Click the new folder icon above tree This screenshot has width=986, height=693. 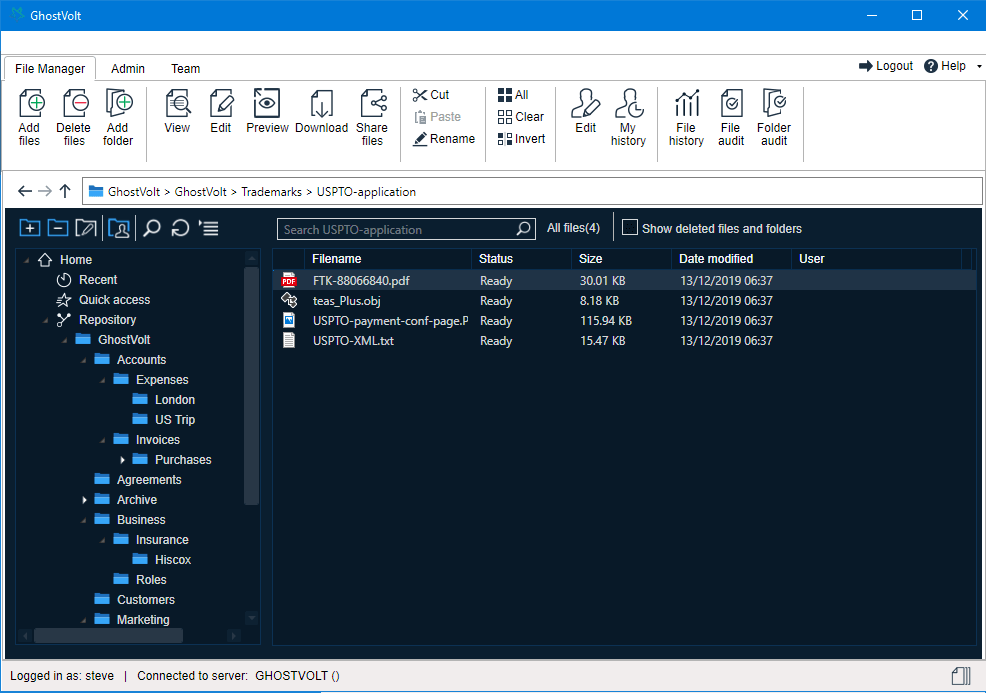coord(30,229)
